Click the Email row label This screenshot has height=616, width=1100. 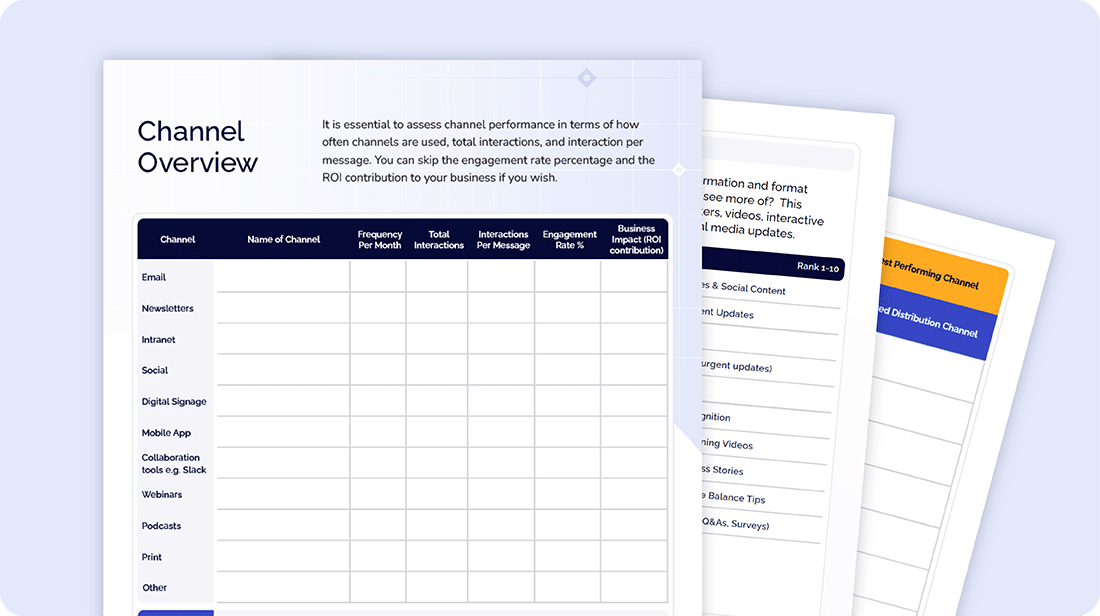(x=154, y=277)
